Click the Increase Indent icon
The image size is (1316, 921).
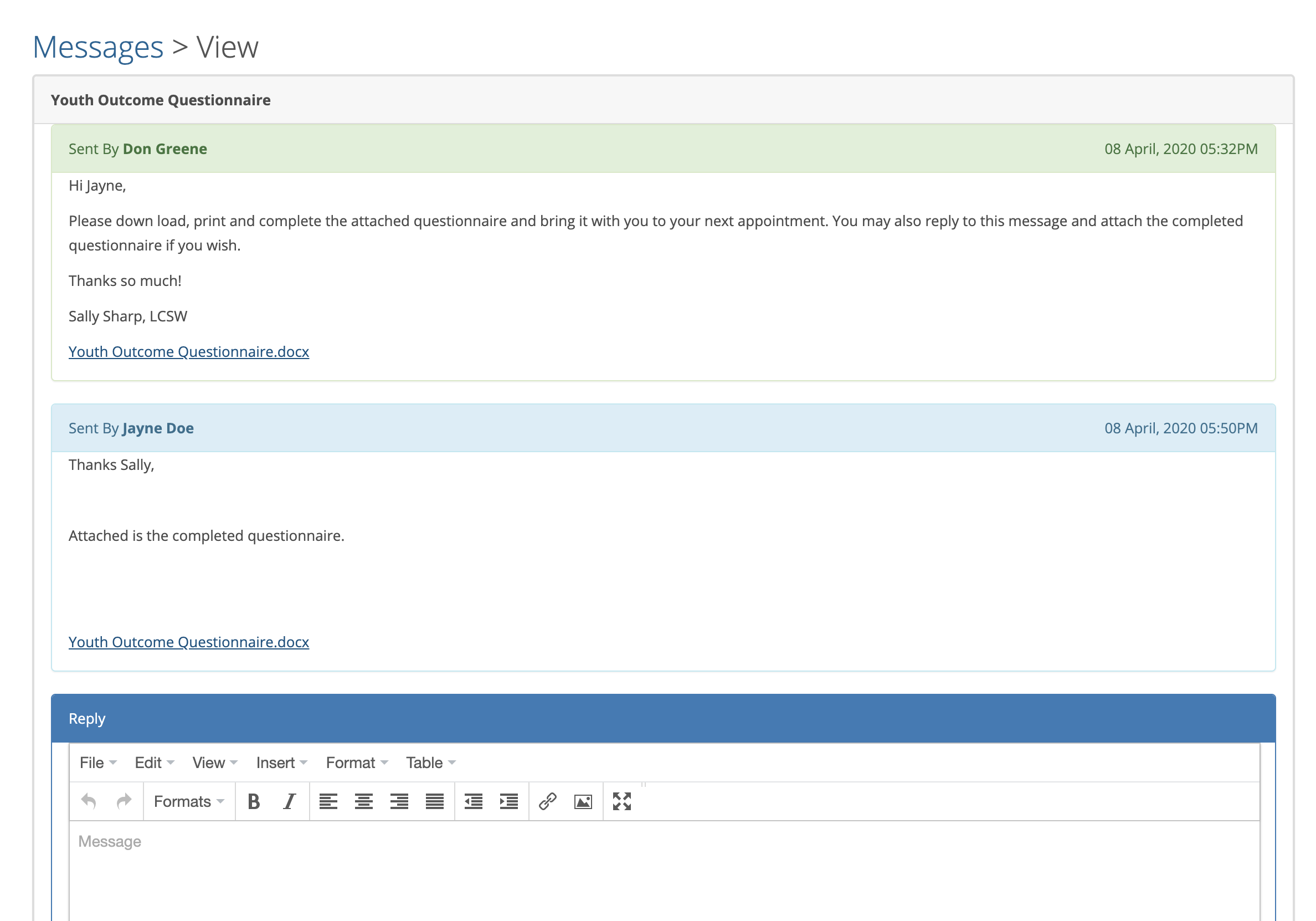pyautogui.click(x=508, y=801)
